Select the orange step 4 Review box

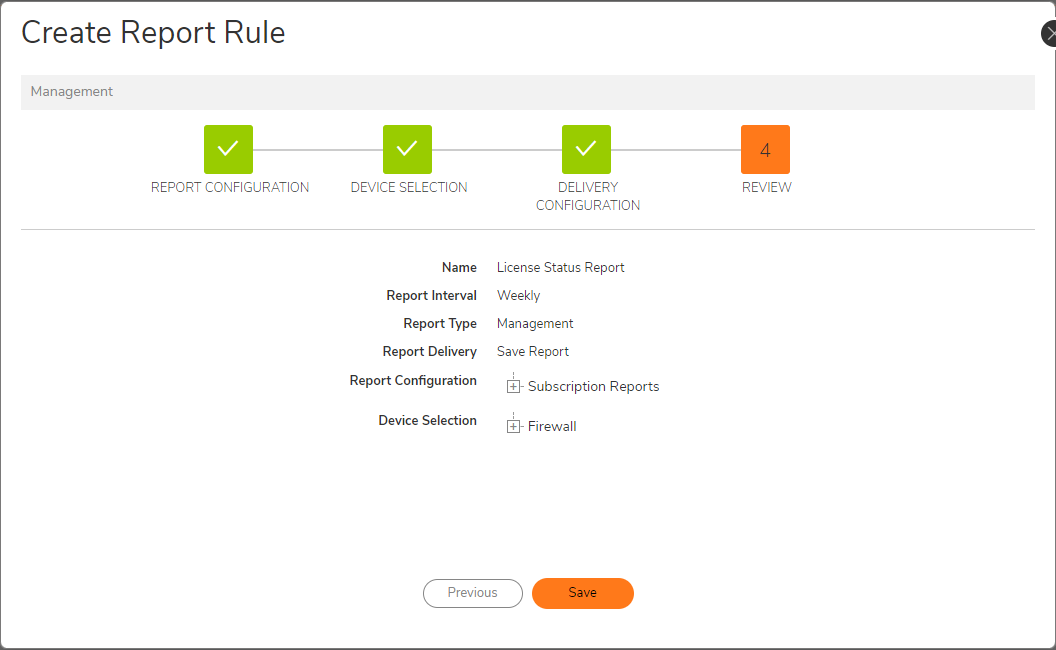[765, 149]
